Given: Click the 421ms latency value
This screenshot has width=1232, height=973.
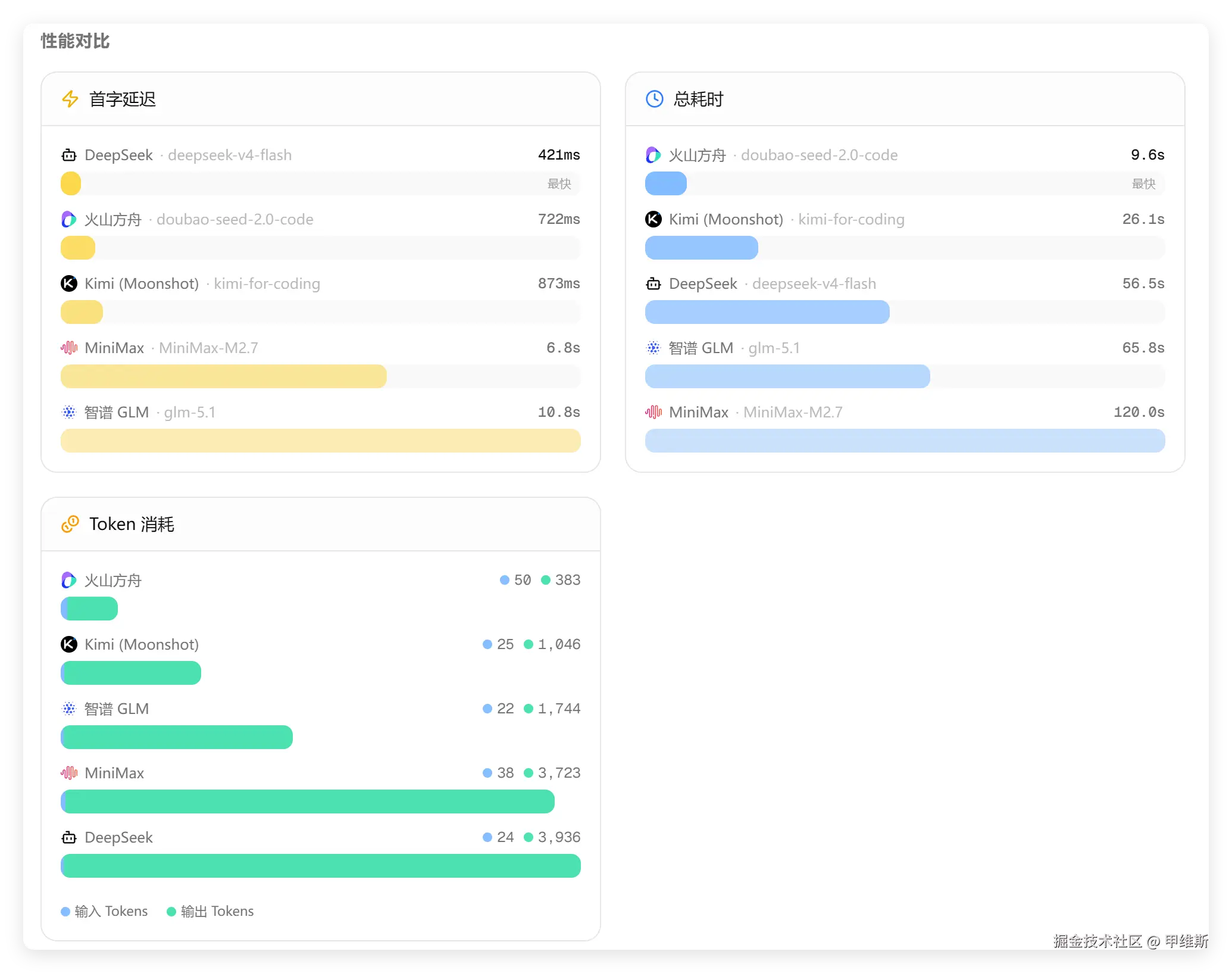Looking at the screenshot, I should click(x=558, y=155).
